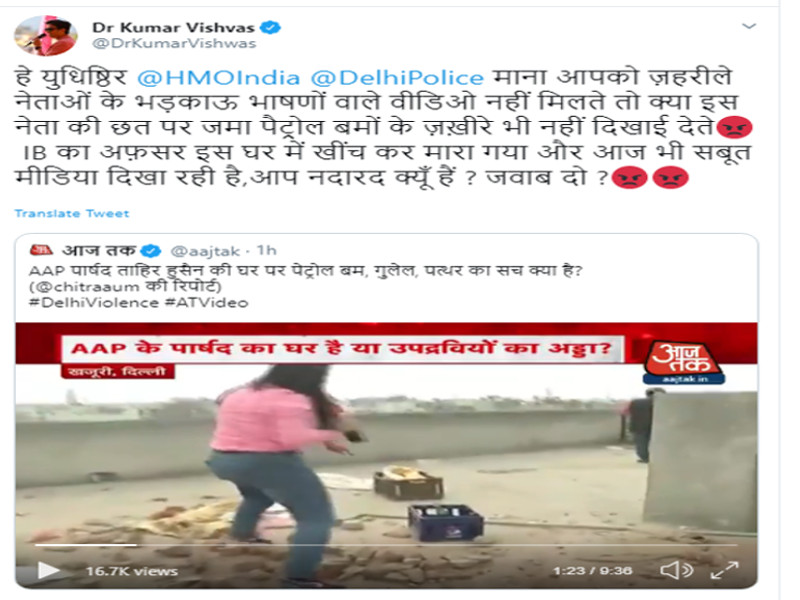Screen dimensions: 800x600
Task: Open the #ATVideo hashtag
Action: click(207, 303)
